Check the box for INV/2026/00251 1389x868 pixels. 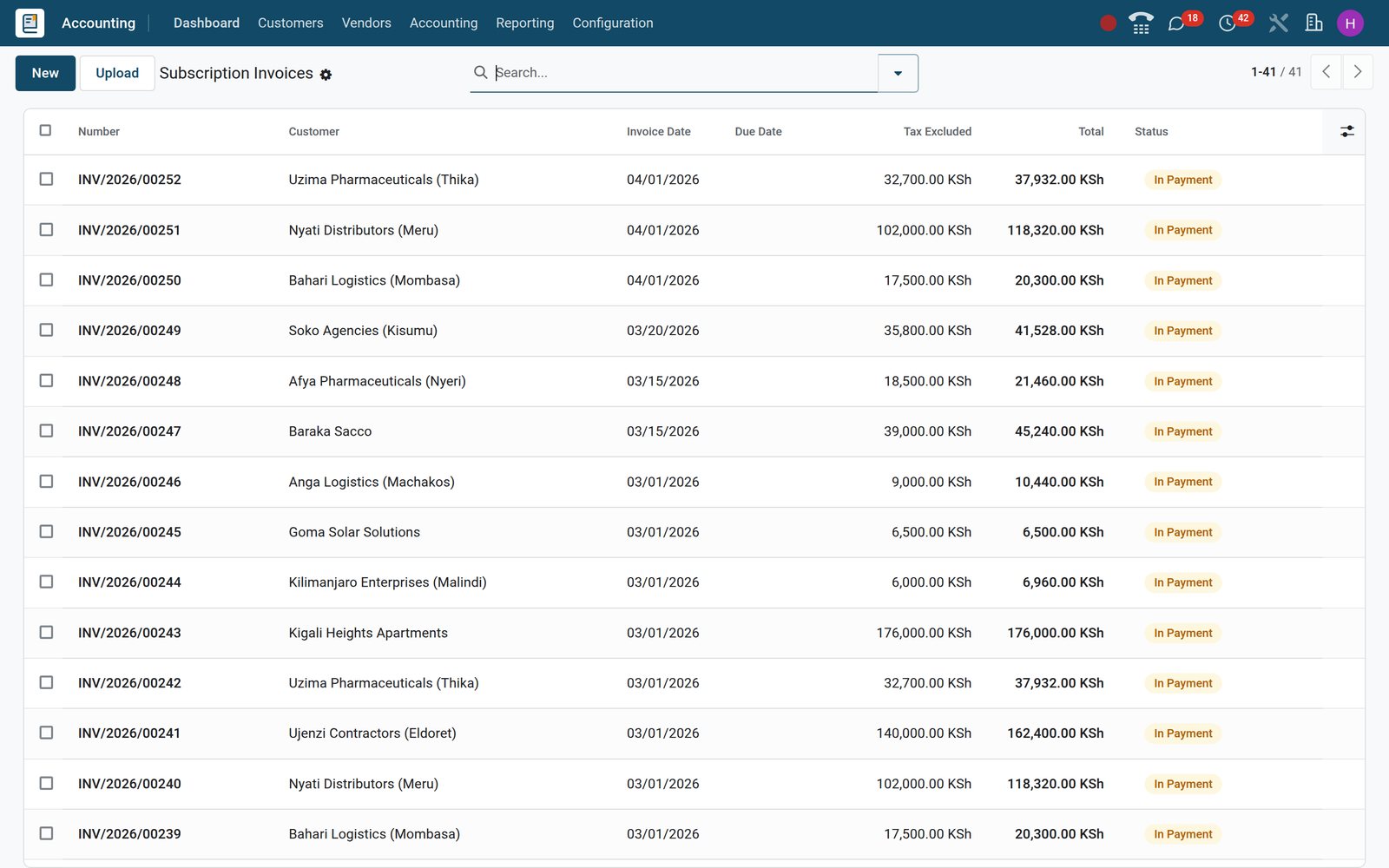pos(46,229)
